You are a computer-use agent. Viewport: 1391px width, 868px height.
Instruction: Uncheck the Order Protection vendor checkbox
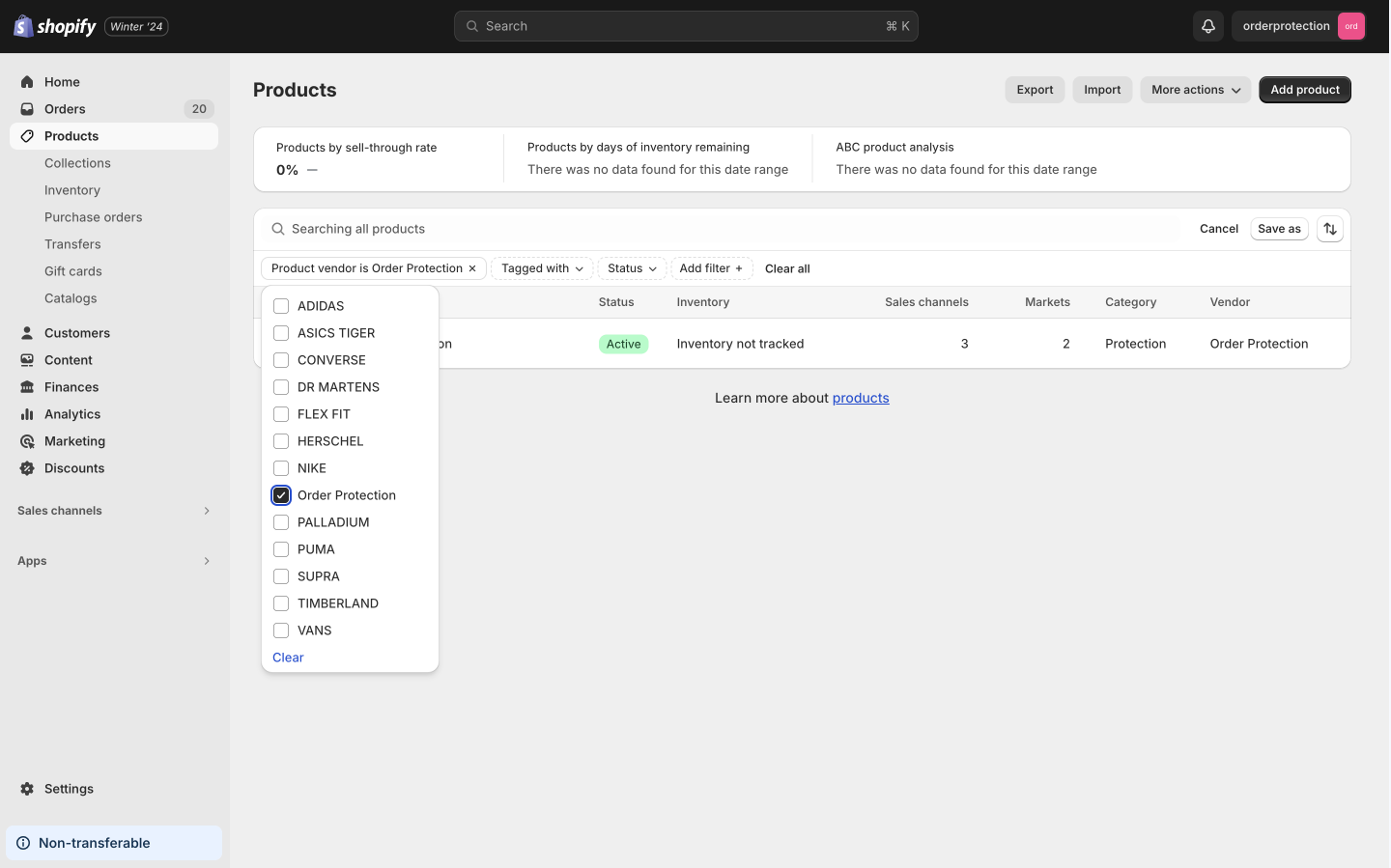(x=281, y=495)
